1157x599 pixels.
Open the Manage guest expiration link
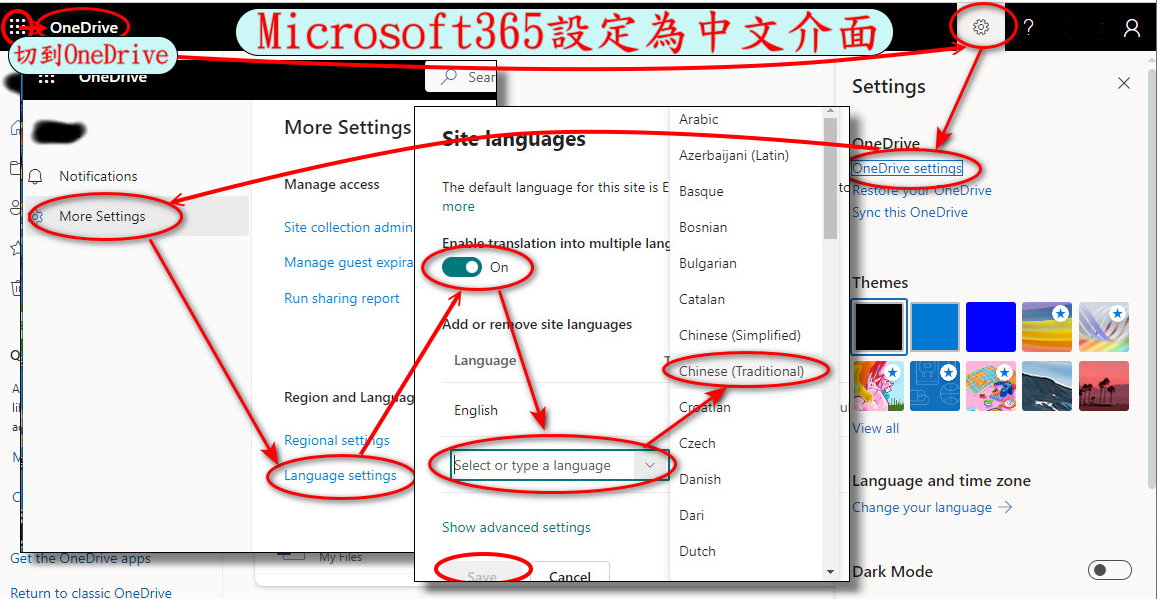tap(348, 263)
